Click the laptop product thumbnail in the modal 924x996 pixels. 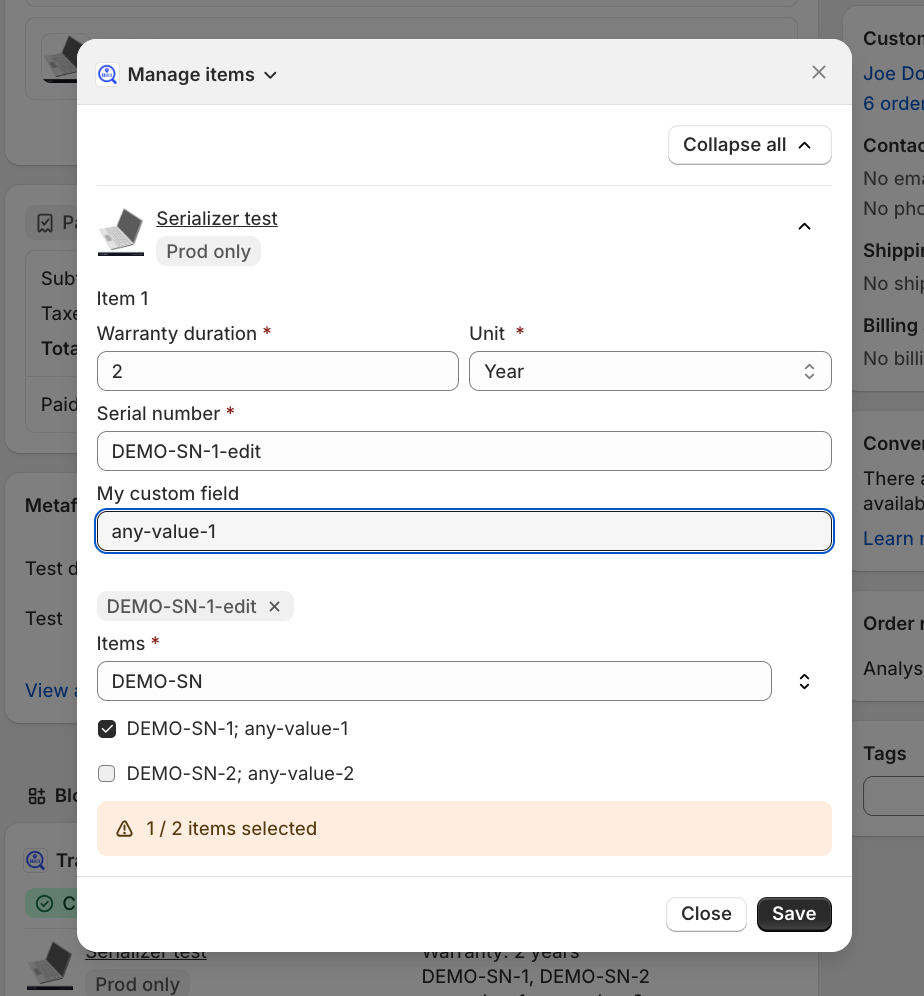point(121,232)
